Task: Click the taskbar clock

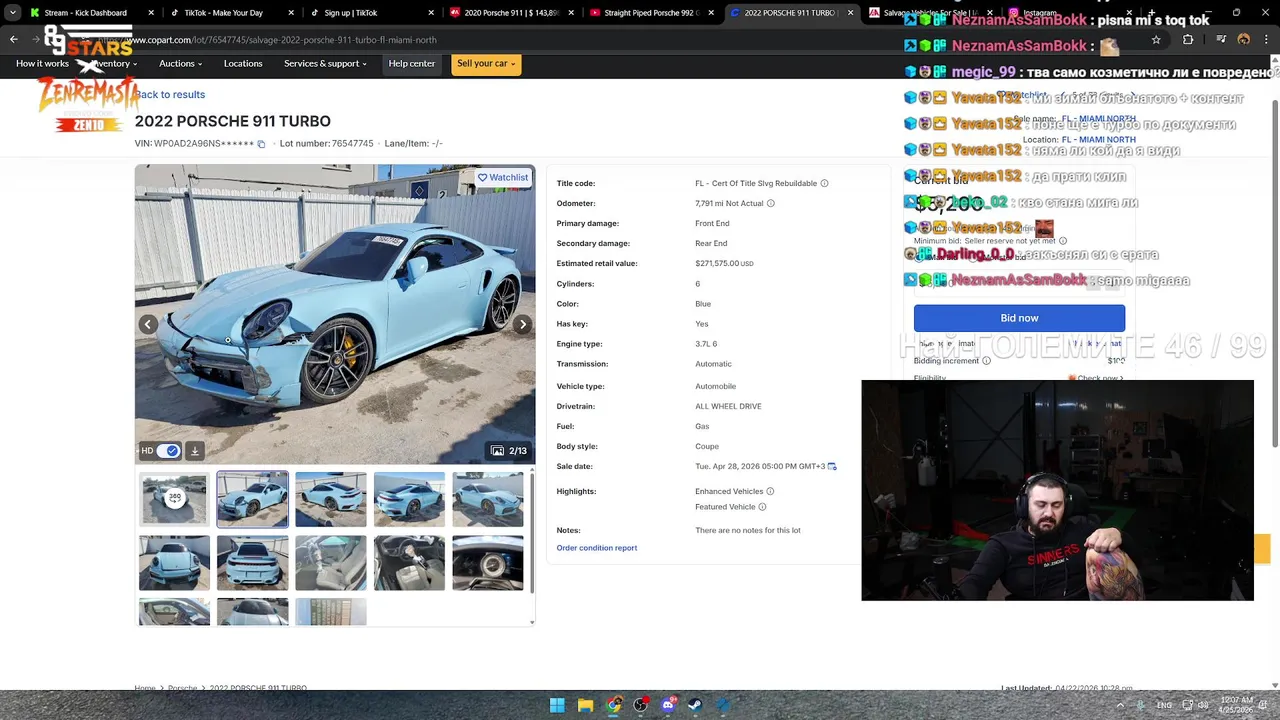Action: coord(1237,705)
